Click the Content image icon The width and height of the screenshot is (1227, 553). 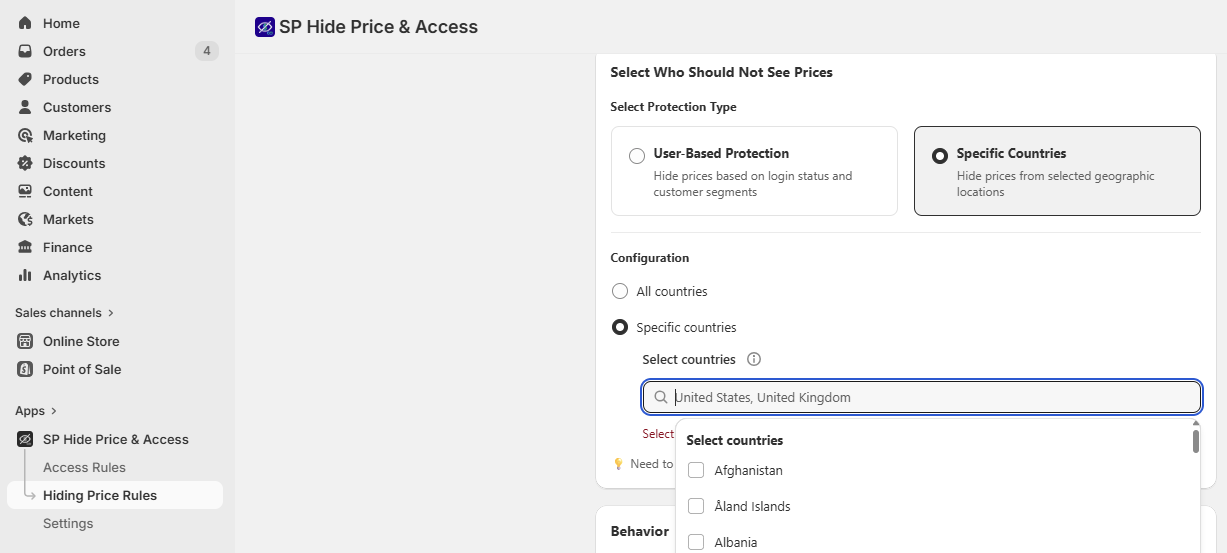click(25, 191)
